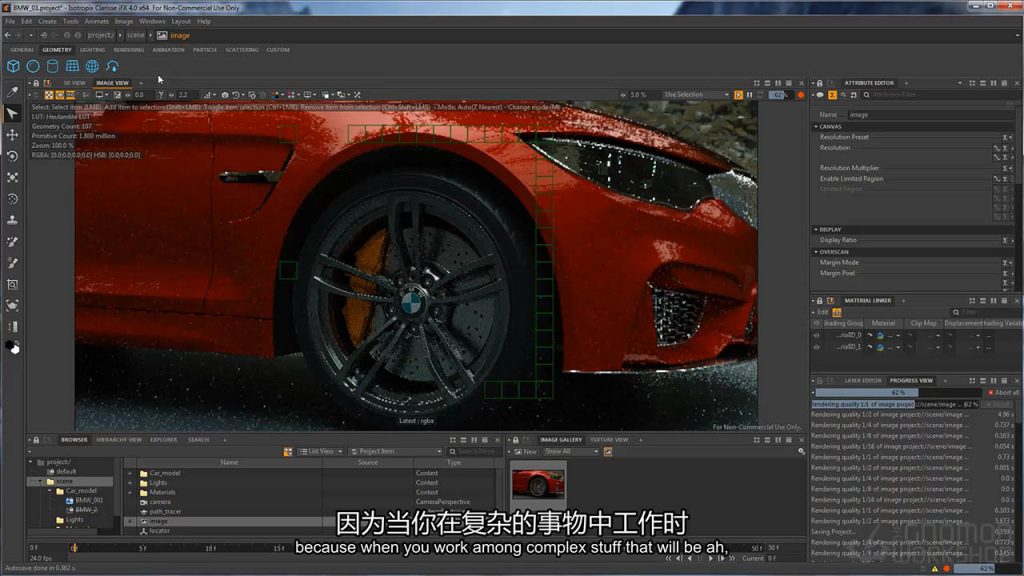Click the Name column header in browser
Screen dimensions: 1024x576
pyautogui.click(x=229, y=462)
